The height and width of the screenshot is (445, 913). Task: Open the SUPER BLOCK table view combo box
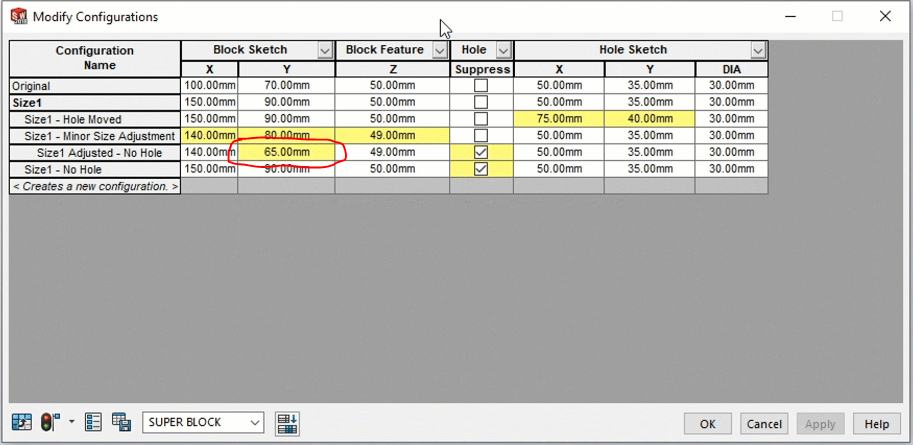coord(203,423)
